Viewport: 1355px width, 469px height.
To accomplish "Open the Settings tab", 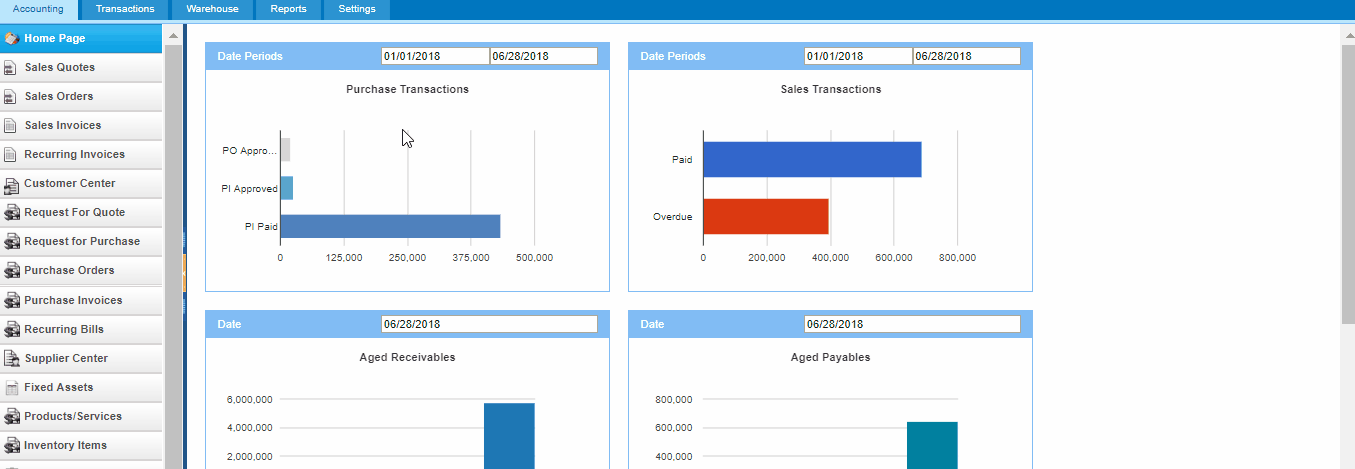I will pyautogui.click(x=357, y=9).
